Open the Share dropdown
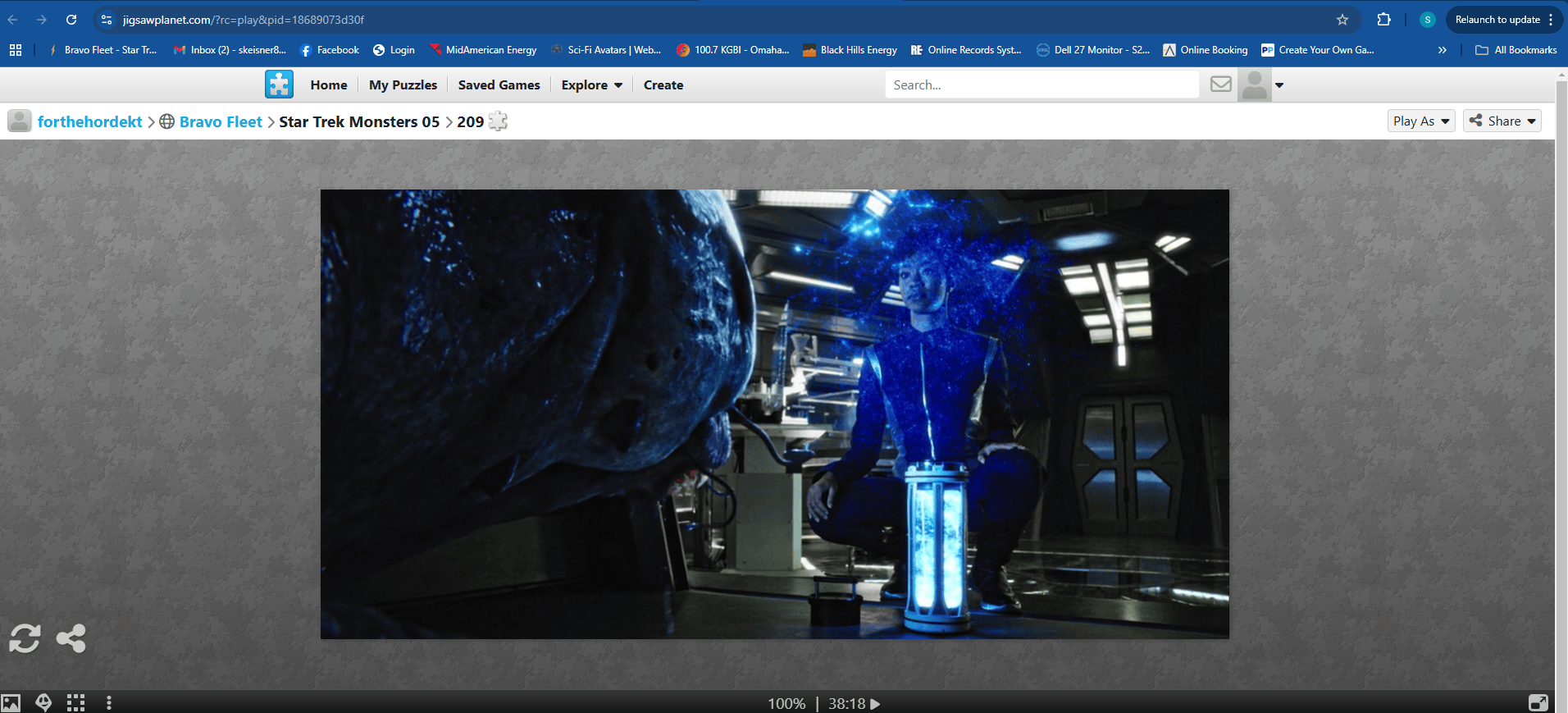 point(1502,121)
